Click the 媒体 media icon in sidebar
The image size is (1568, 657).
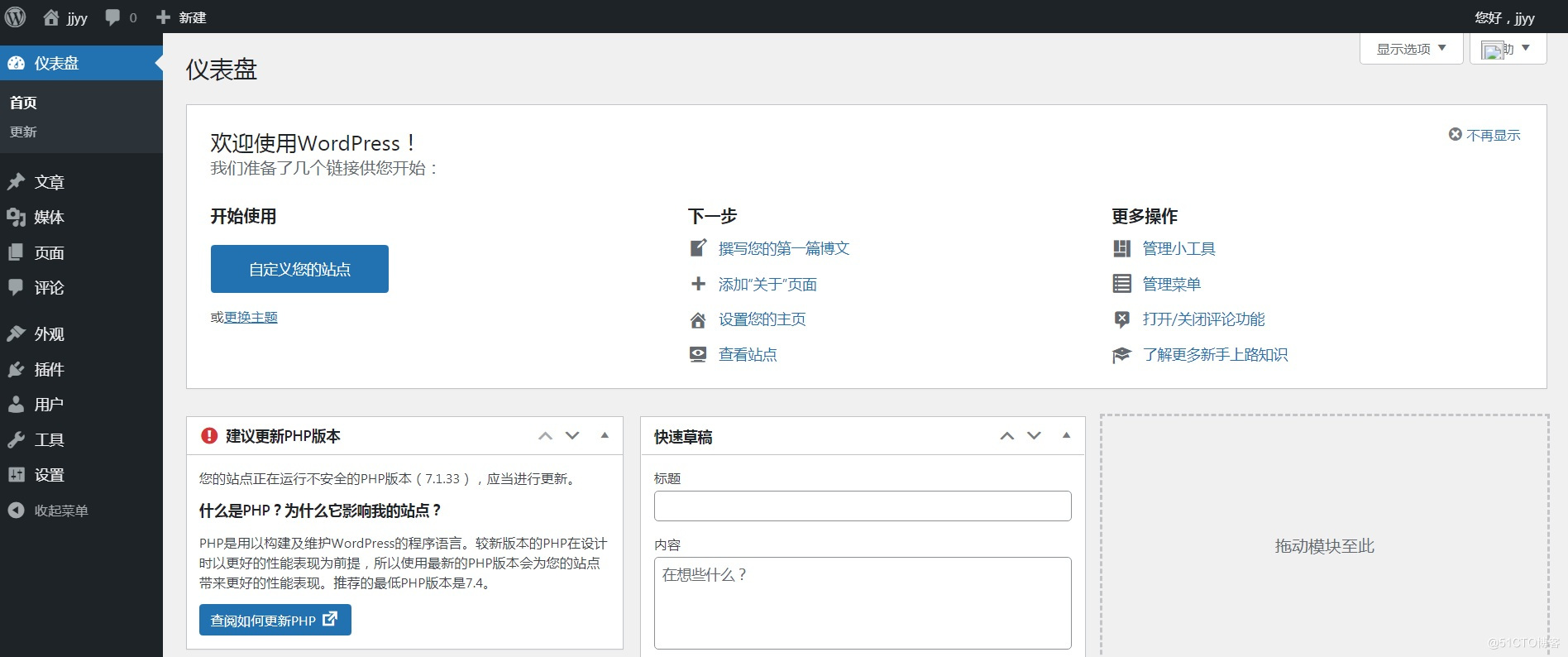[x=16, y=217]
